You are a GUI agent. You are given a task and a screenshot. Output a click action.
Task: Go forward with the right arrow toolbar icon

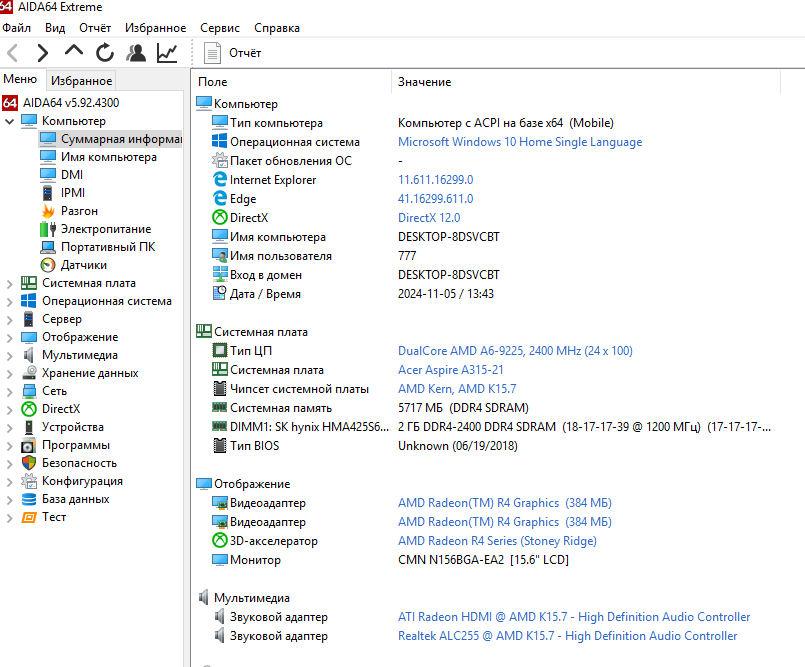click(43, 52)
